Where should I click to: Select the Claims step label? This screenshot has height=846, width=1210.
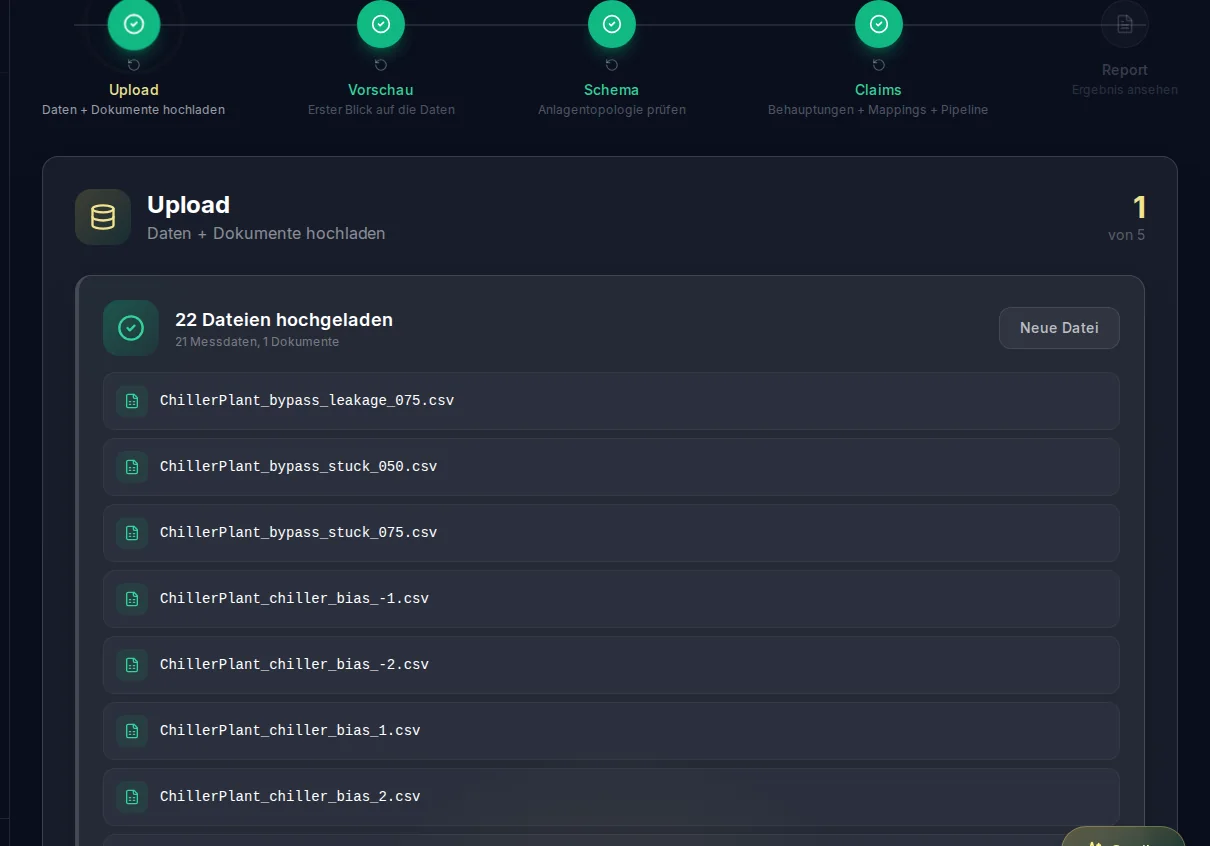pyautogui.click(x=878, y=90)
